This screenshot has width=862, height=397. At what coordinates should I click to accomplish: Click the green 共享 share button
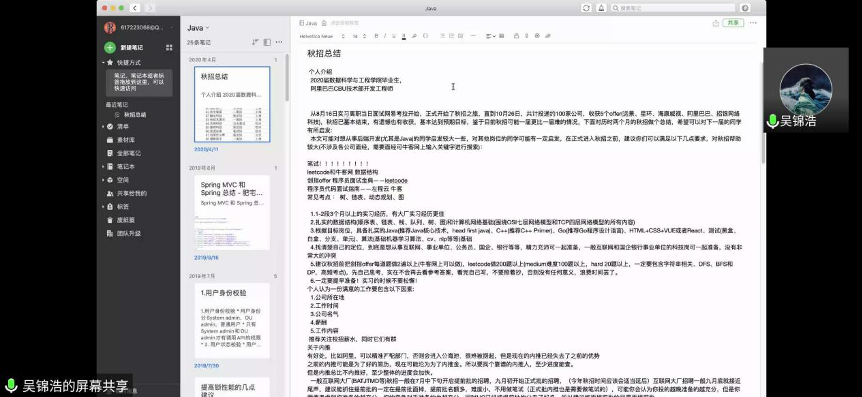(x=733, y=23)
